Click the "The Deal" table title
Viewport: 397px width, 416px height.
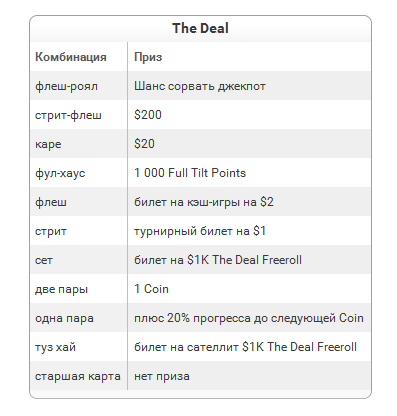200,28
